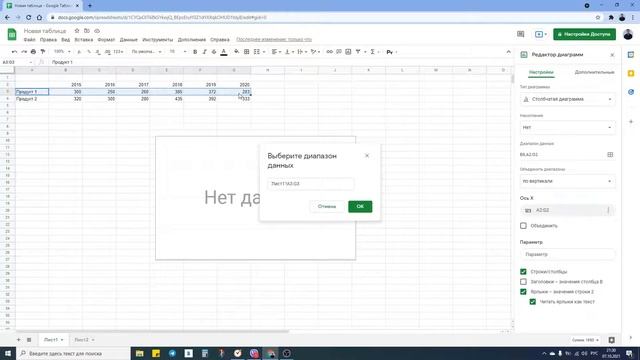Open the Файл menu
Viewport: 640px width, 360px height.
click(29, 40)
